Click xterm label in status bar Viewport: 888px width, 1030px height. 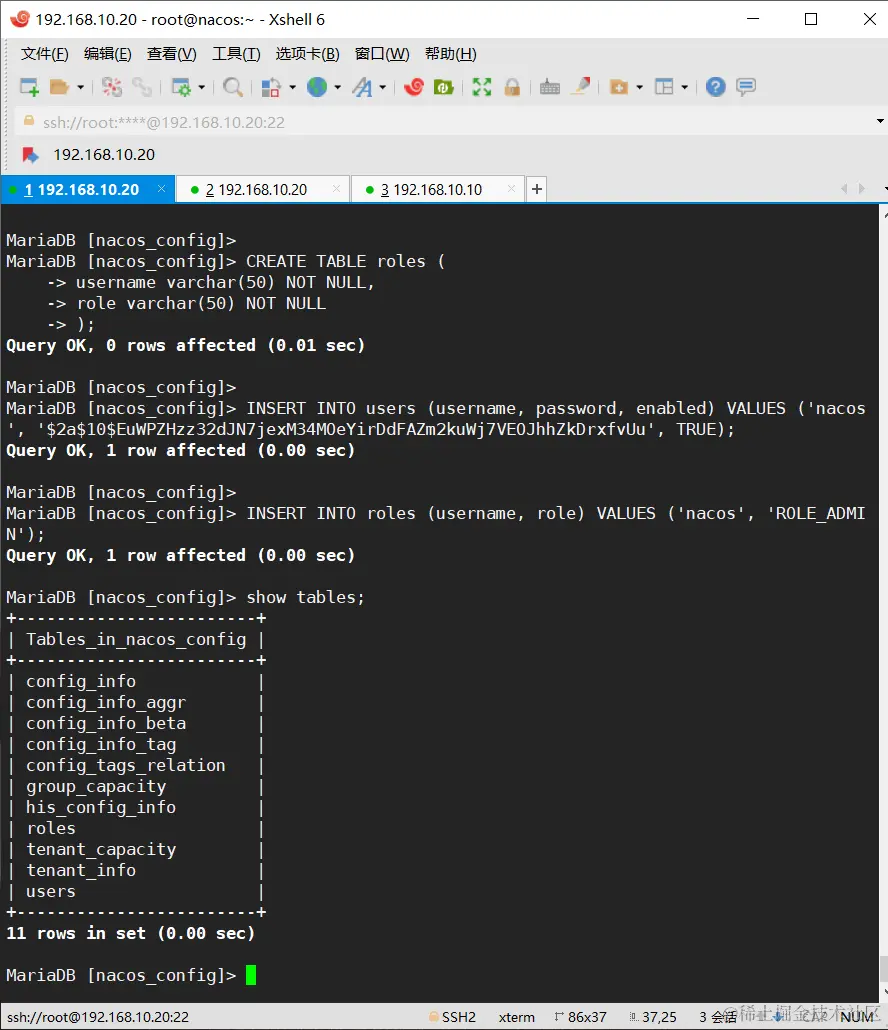click(516, 1018)
